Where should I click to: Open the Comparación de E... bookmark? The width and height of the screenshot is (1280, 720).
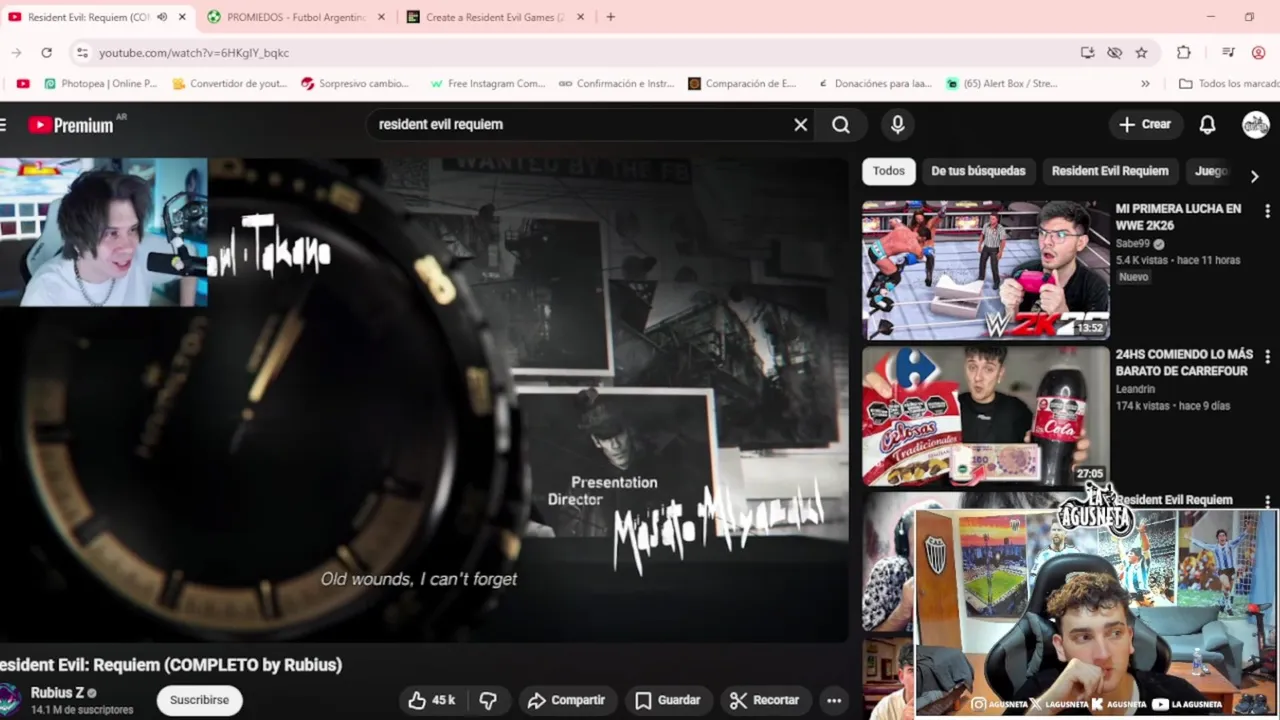(x=742, y=83)
